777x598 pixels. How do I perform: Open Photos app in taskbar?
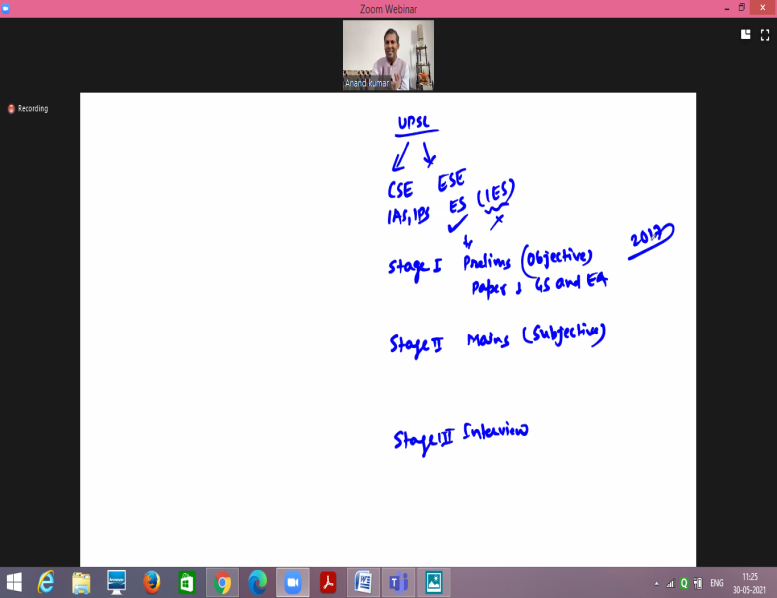[434, 582]
